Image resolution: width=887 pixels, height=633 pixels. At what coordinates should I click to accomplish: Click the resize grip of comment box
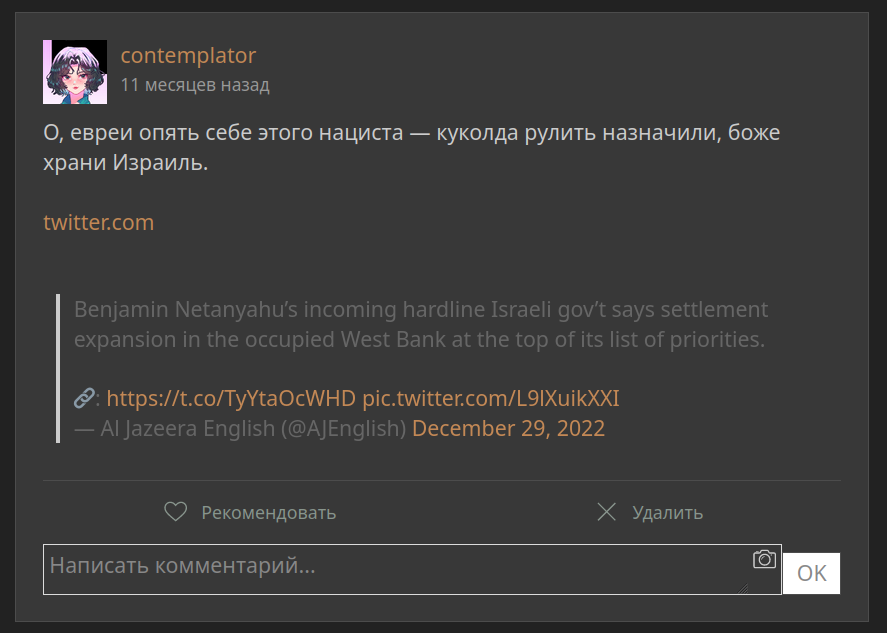(743, 588)
